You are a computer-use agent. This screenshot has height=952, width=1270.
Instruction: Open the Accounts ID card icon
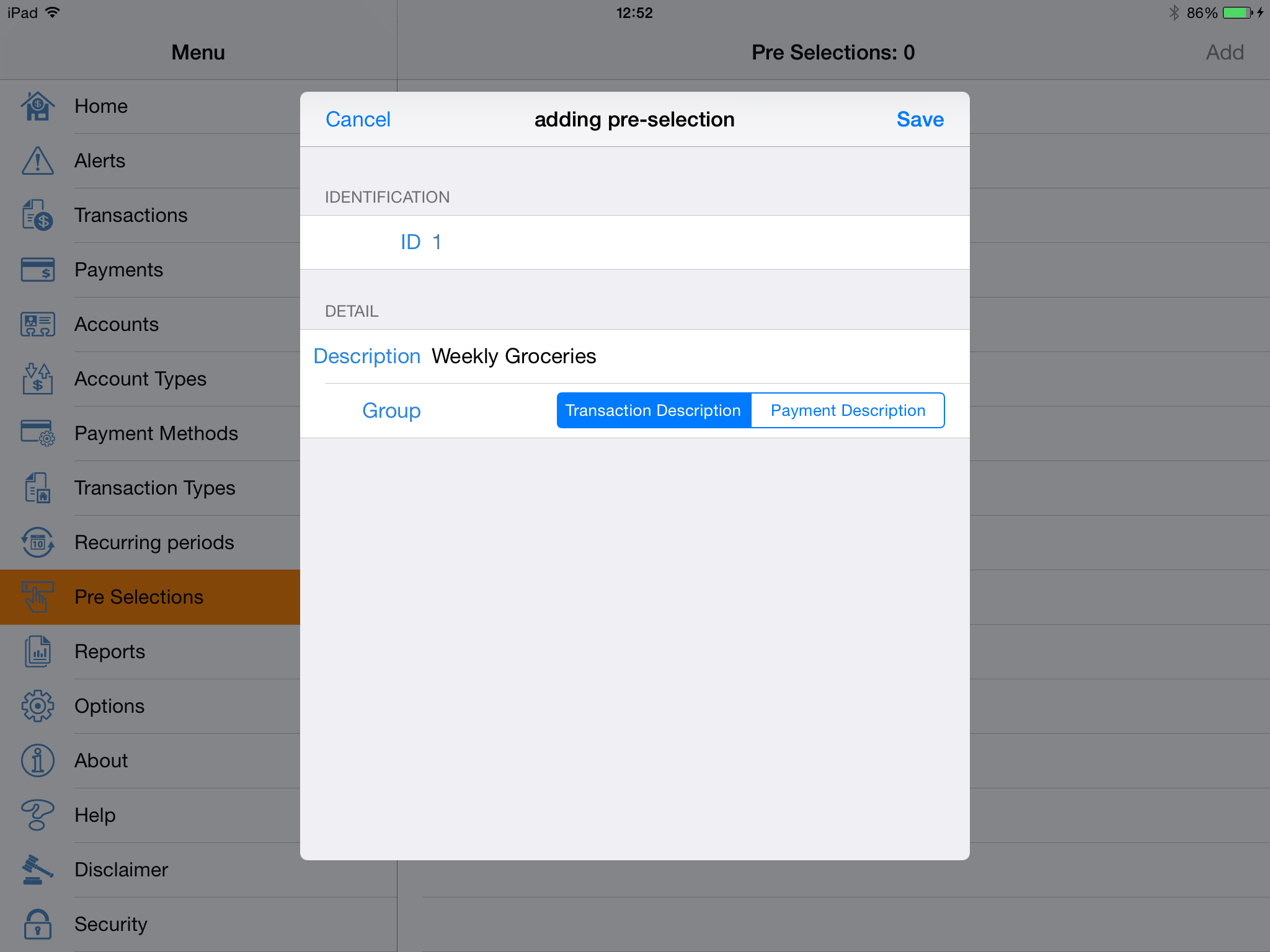(38, 324)
